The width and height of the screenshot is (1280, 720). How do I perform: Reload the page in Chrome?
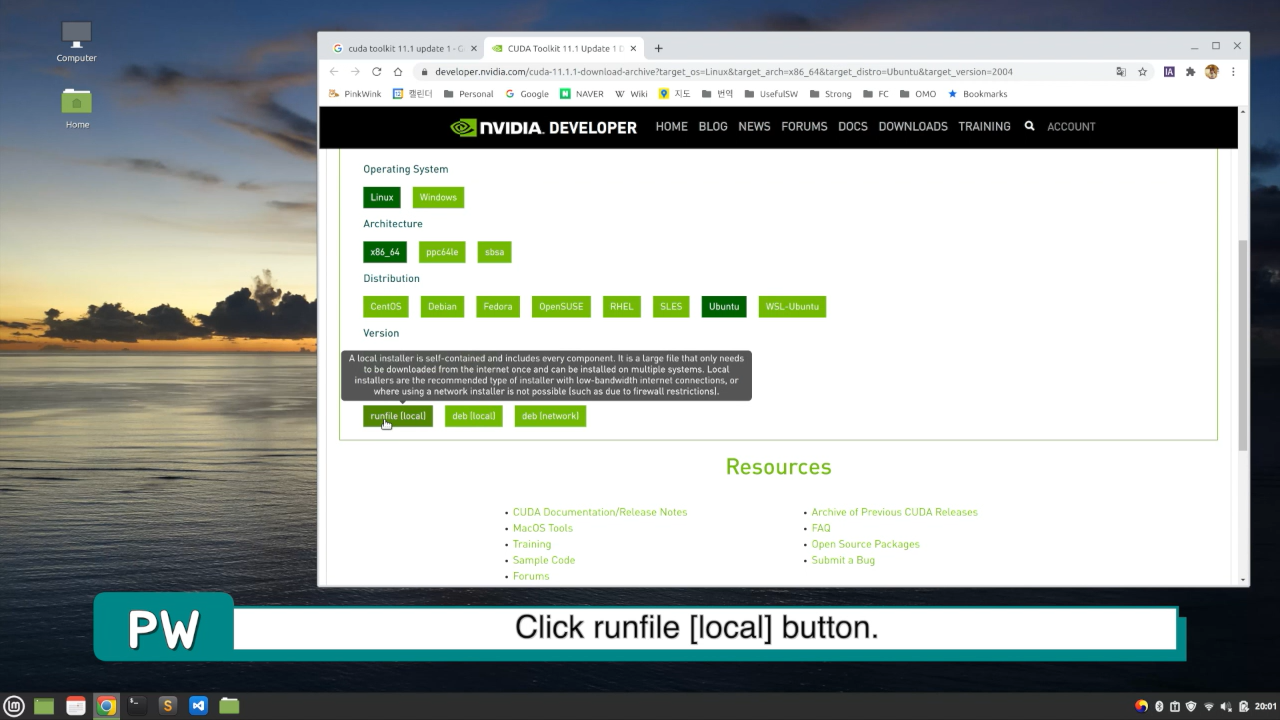(376, 72)
